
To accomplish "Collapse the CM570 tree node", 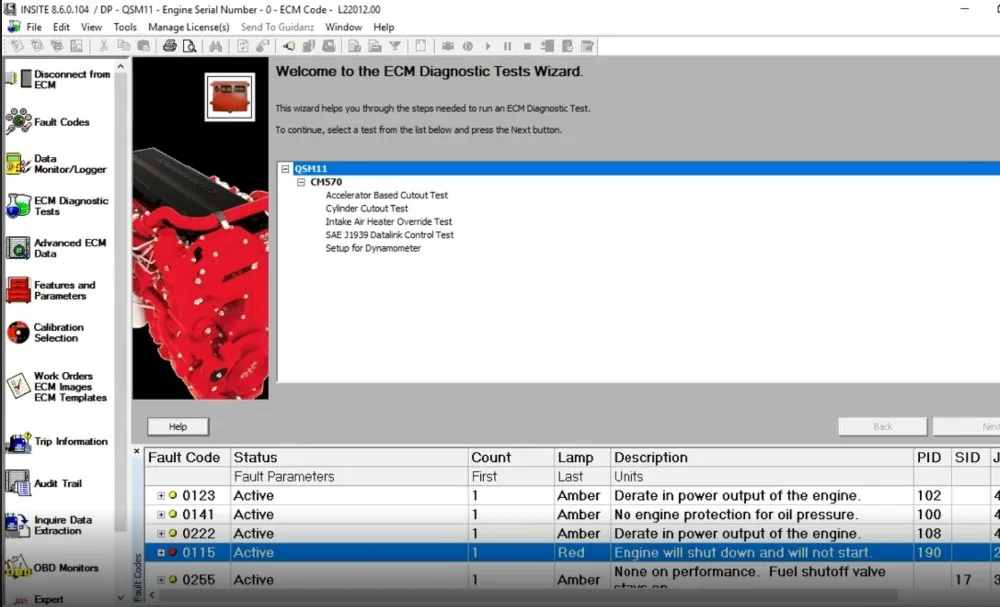I will [301, 182].
